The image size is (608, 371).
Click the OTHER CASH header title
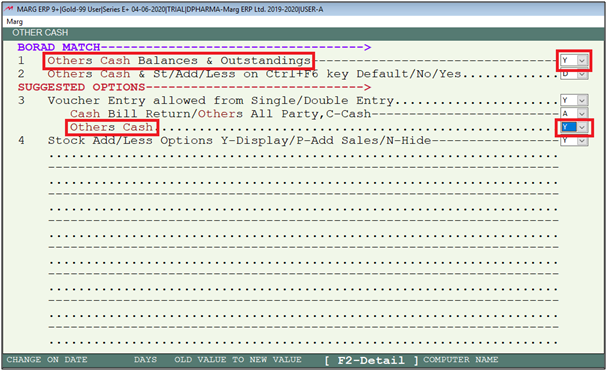[x=40, y=33]
